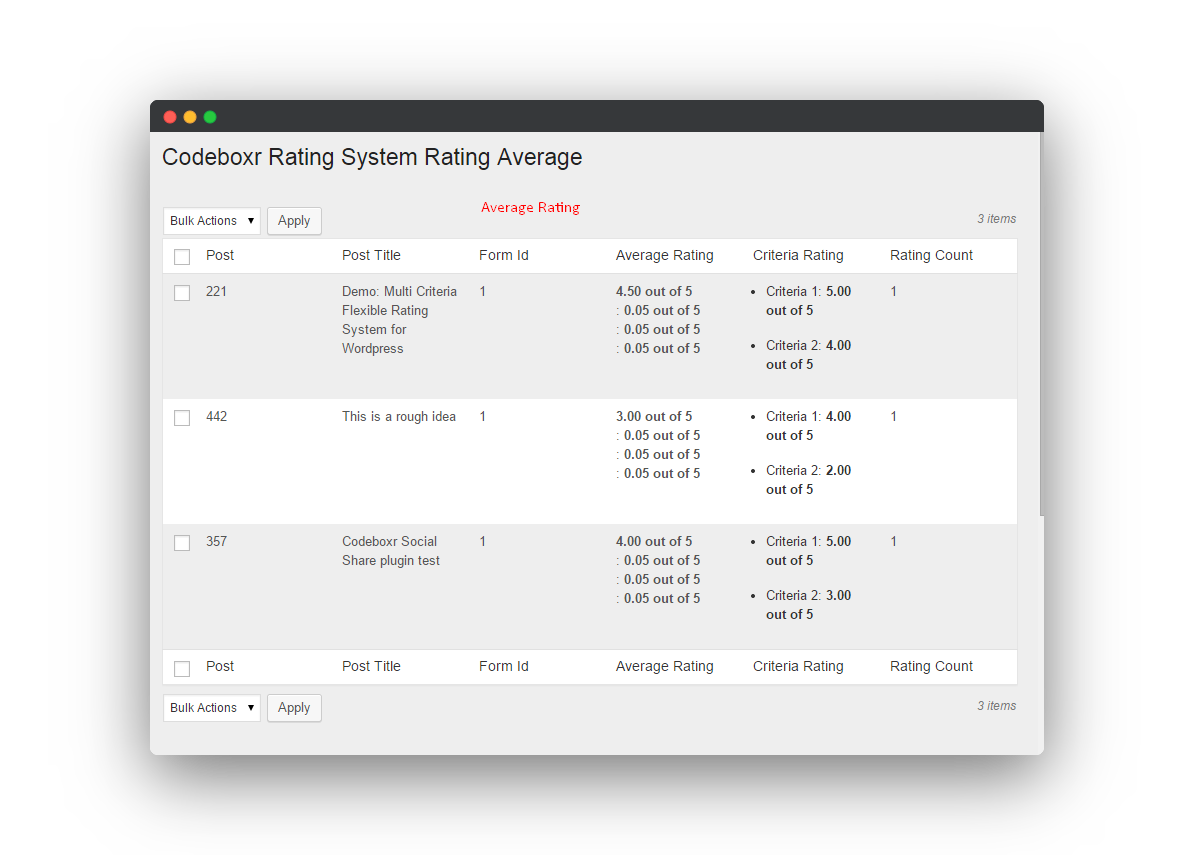
Task: Click Criteria Rating in top header
Action: 798,256
